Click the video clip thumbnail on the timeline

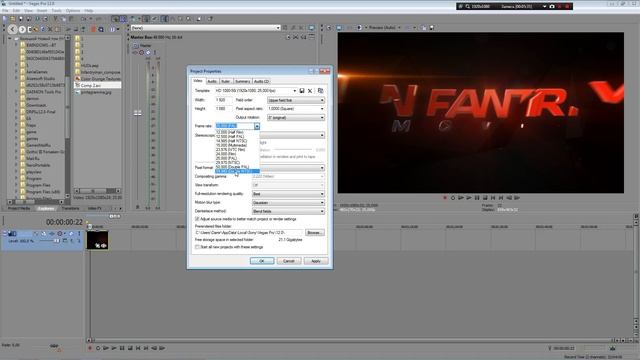pyautogui.click(x=97, y=240)
